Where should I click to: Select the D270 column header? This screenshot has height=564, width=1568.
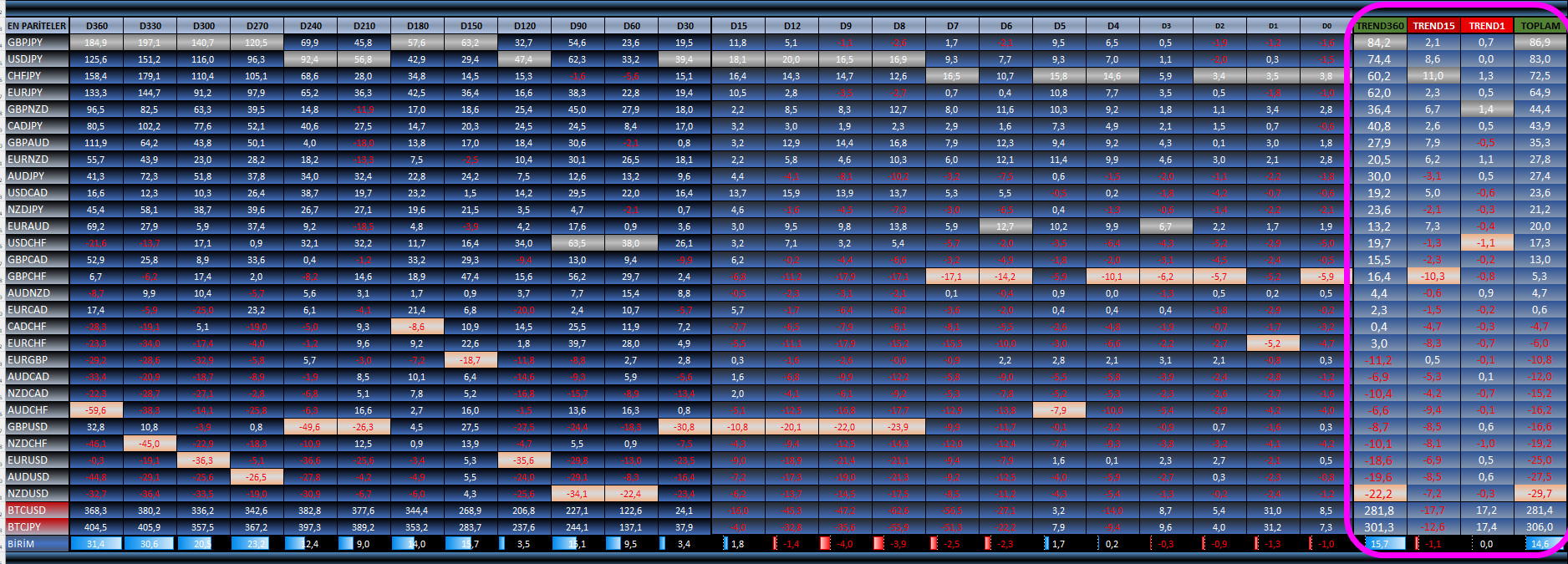[257, 26]
